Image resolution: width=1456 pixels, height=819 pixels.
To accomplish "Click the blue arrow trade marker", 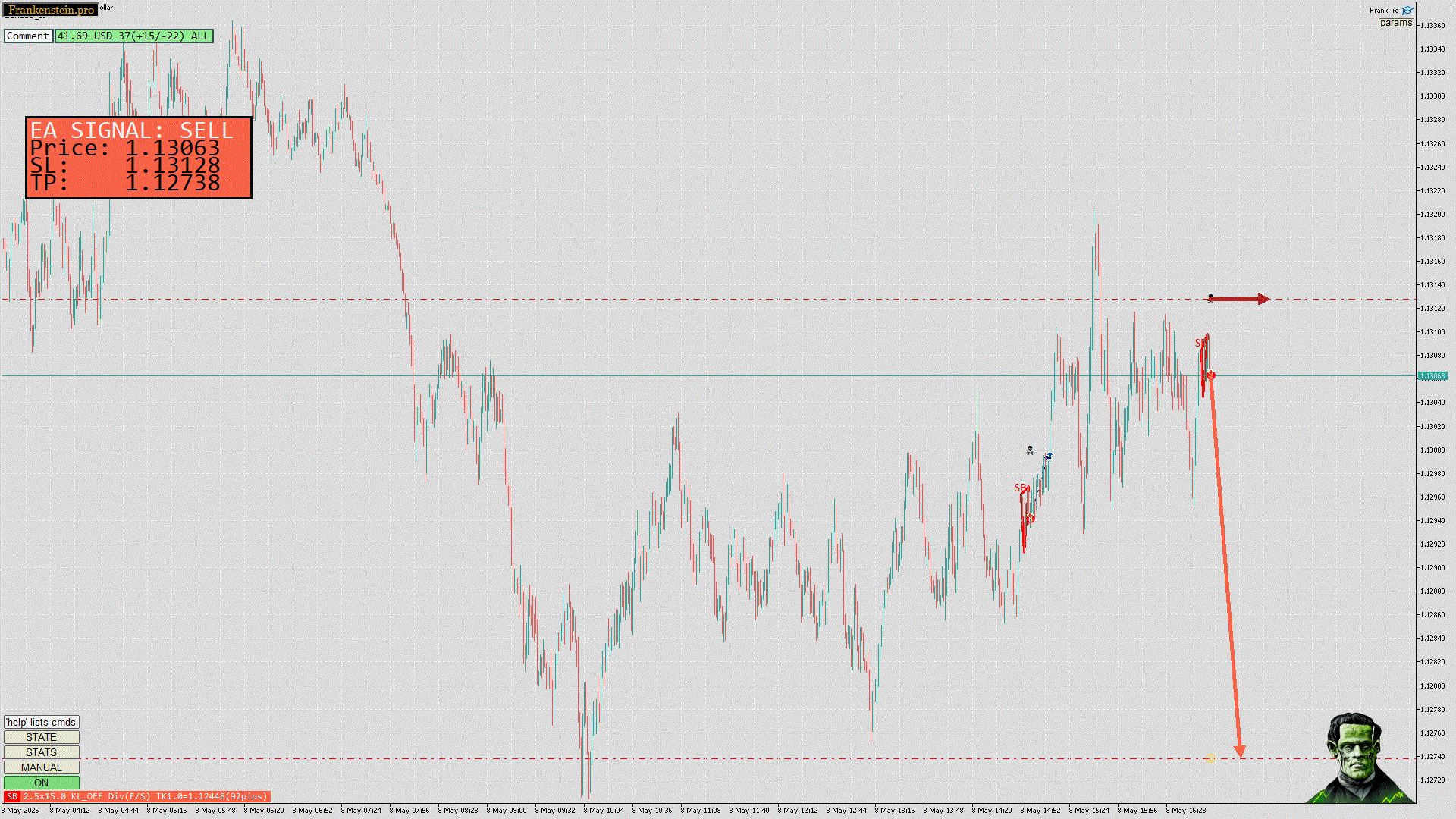I will (1049, 456).
